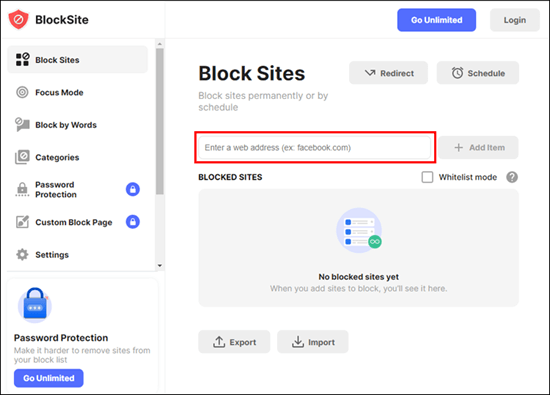
Task: Click the Import button
Action: 313,342
